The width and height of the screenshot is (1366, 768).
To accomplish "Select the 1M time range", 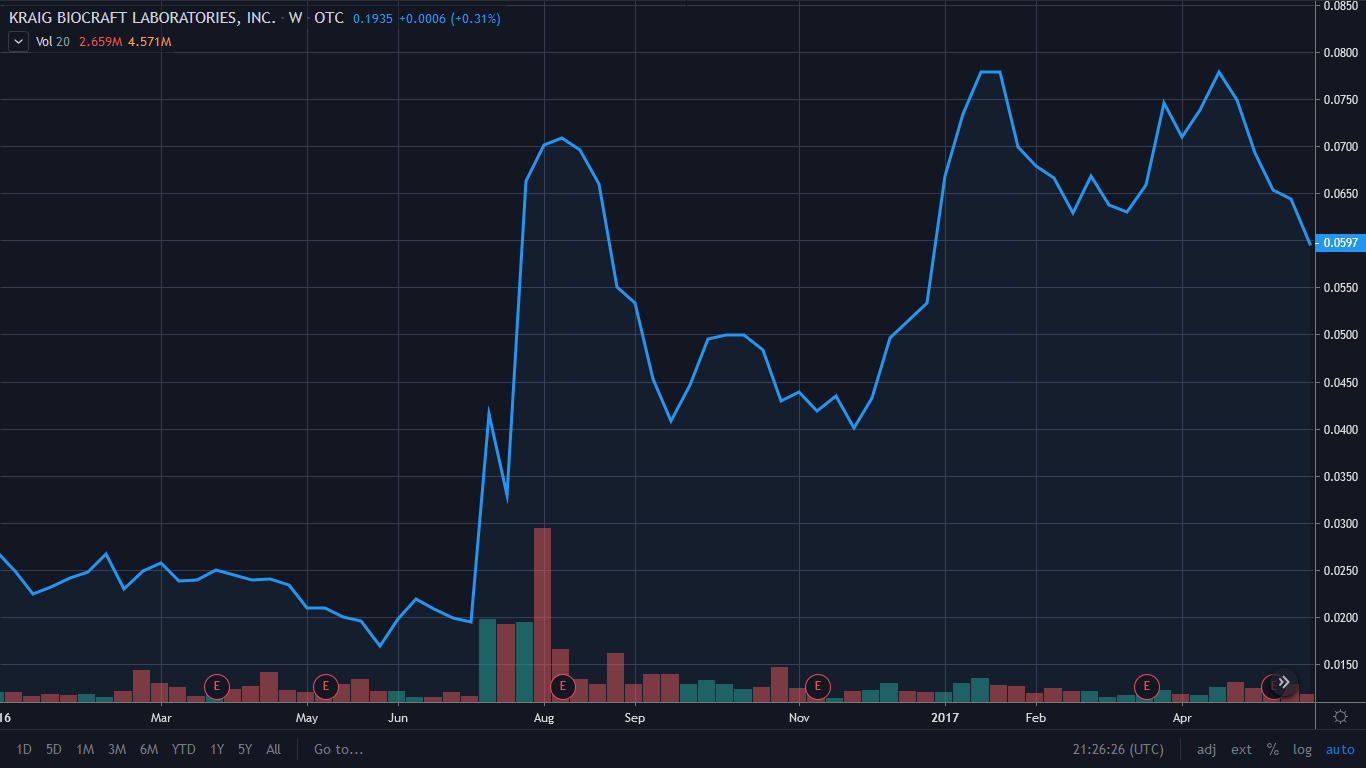I will click(85, 749).
